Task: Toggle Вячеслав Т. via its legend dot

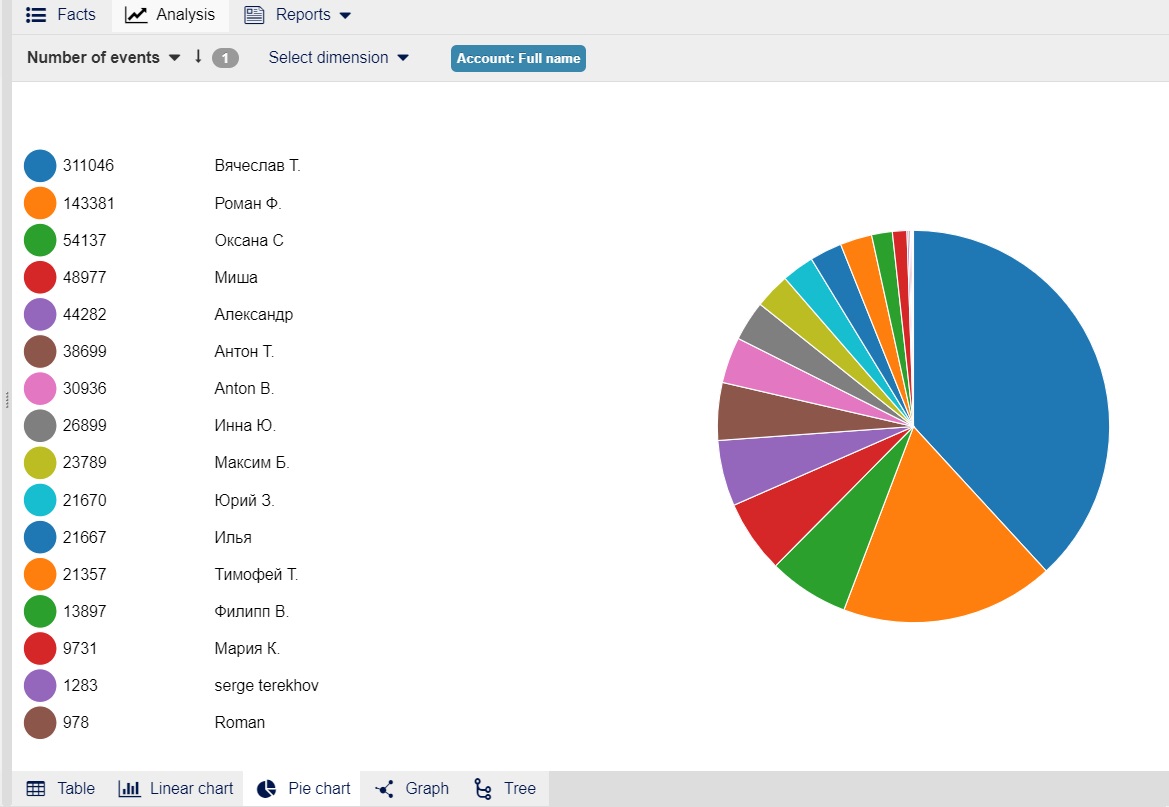Action: point(38,165)
